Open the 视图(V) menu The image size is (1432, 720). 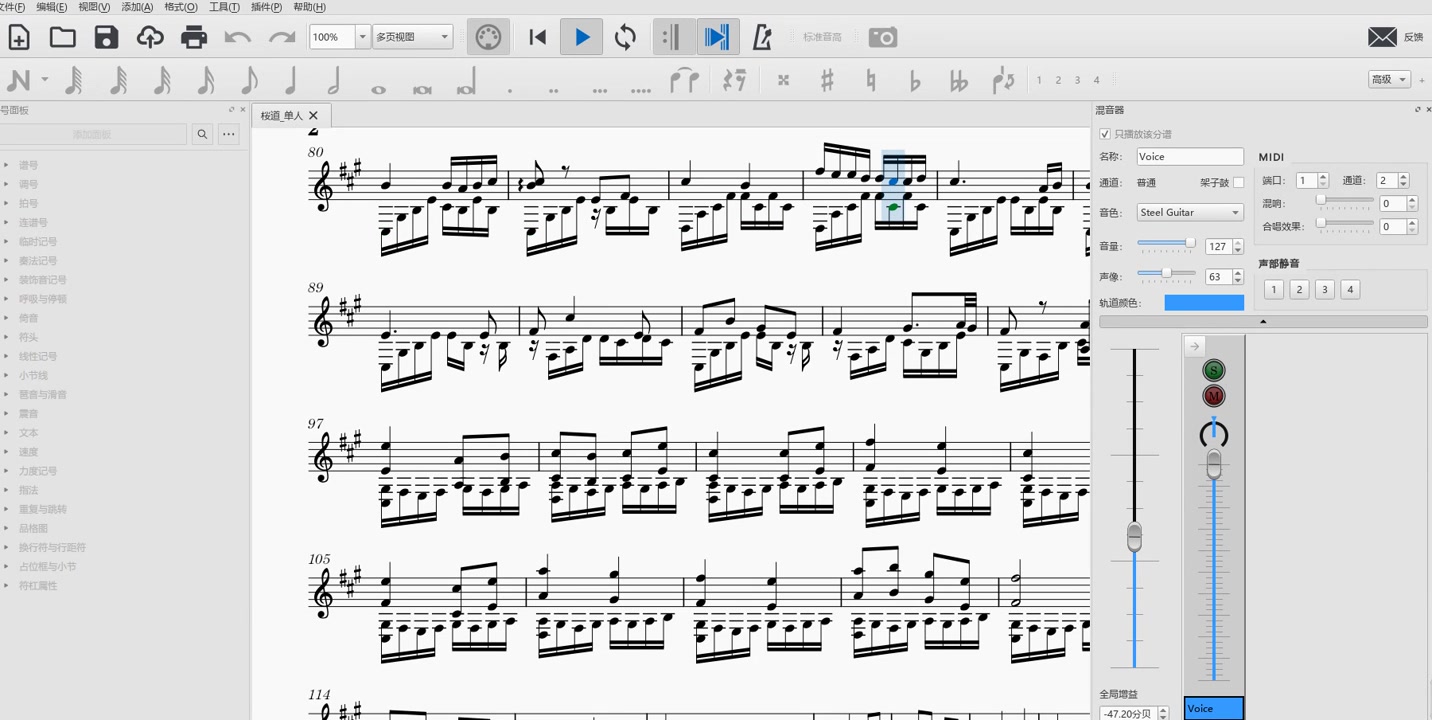click(94, 7)
